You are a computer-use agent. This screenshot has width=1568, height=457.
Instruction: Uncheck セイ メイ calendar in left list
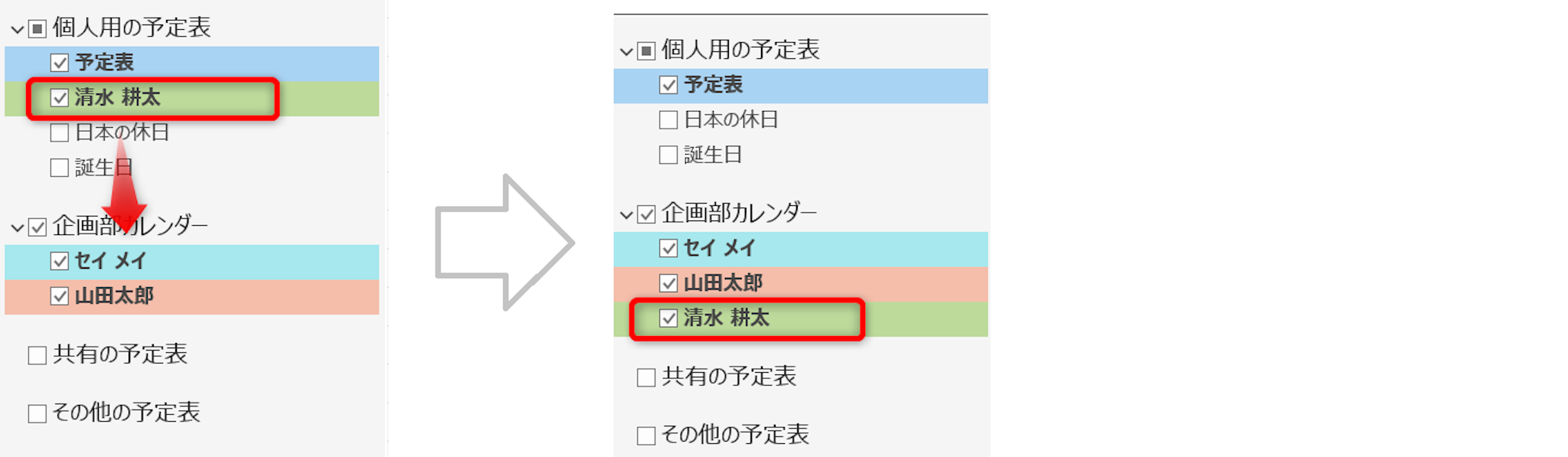[60, 261]
